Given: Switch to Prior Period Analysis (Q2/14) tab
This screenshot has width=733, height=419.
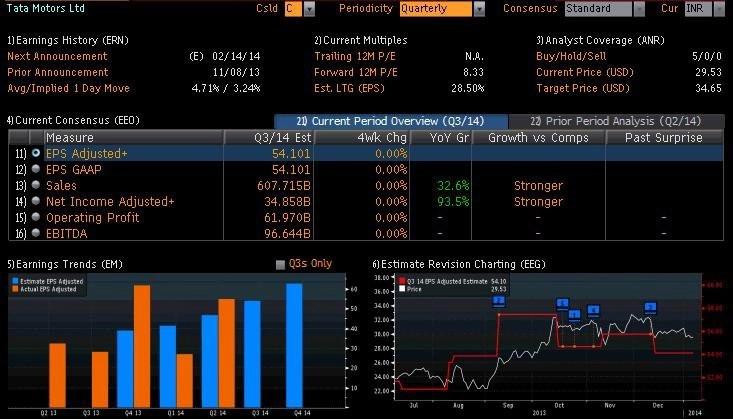Looking at the screenshot, I should click(x=616, y=121).
